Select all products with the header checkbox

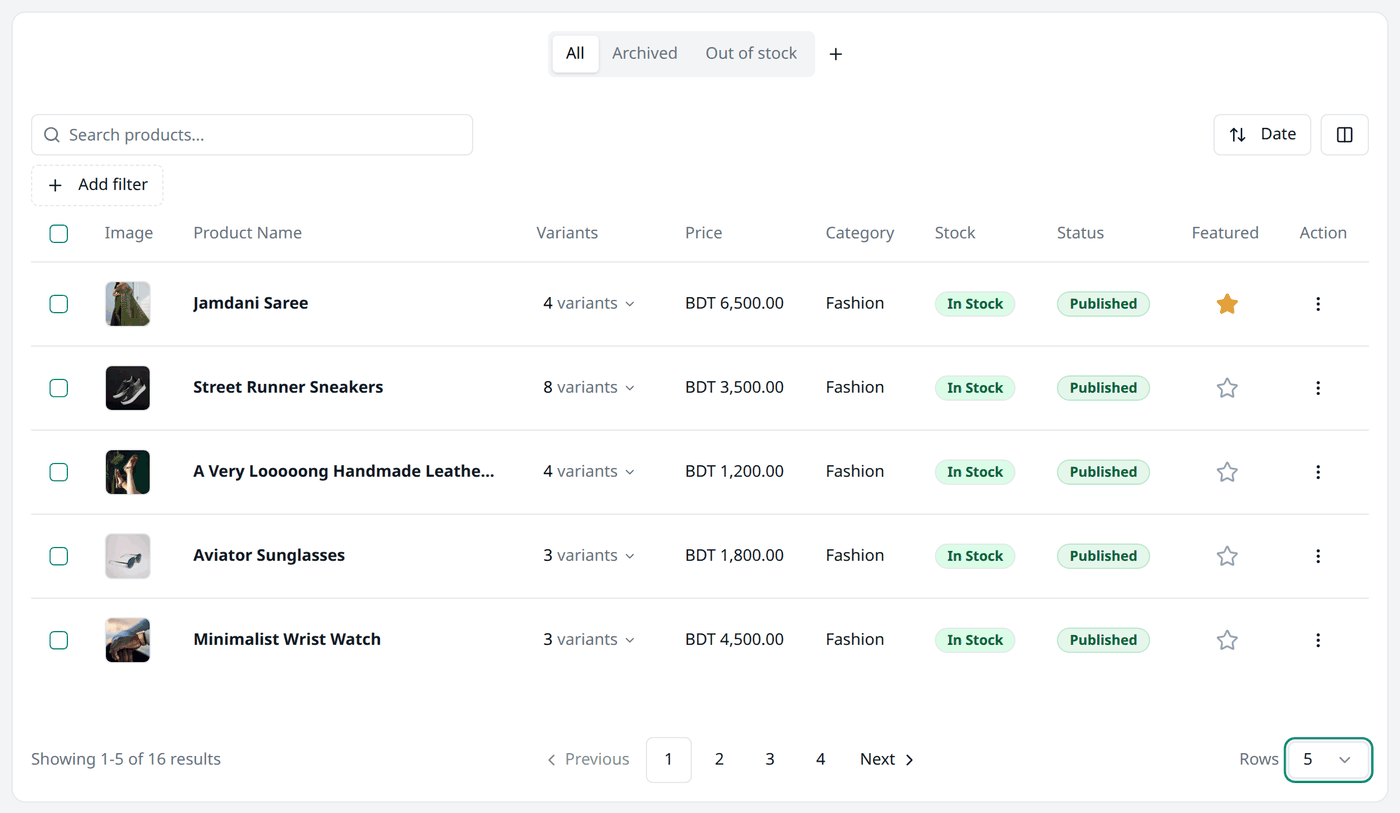pos(59,234)
